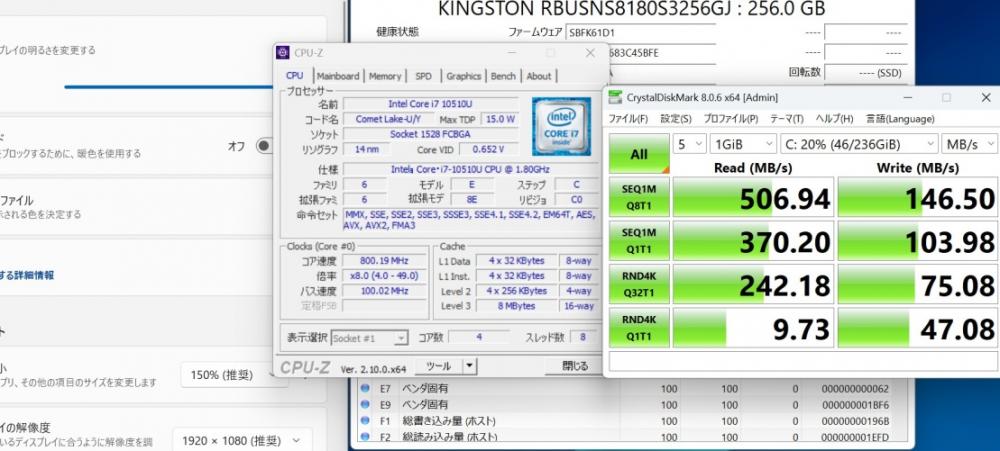Screen dimensions: 1000x451
Task: Click the 242.18 read result
Action: [x=753, y=285]
